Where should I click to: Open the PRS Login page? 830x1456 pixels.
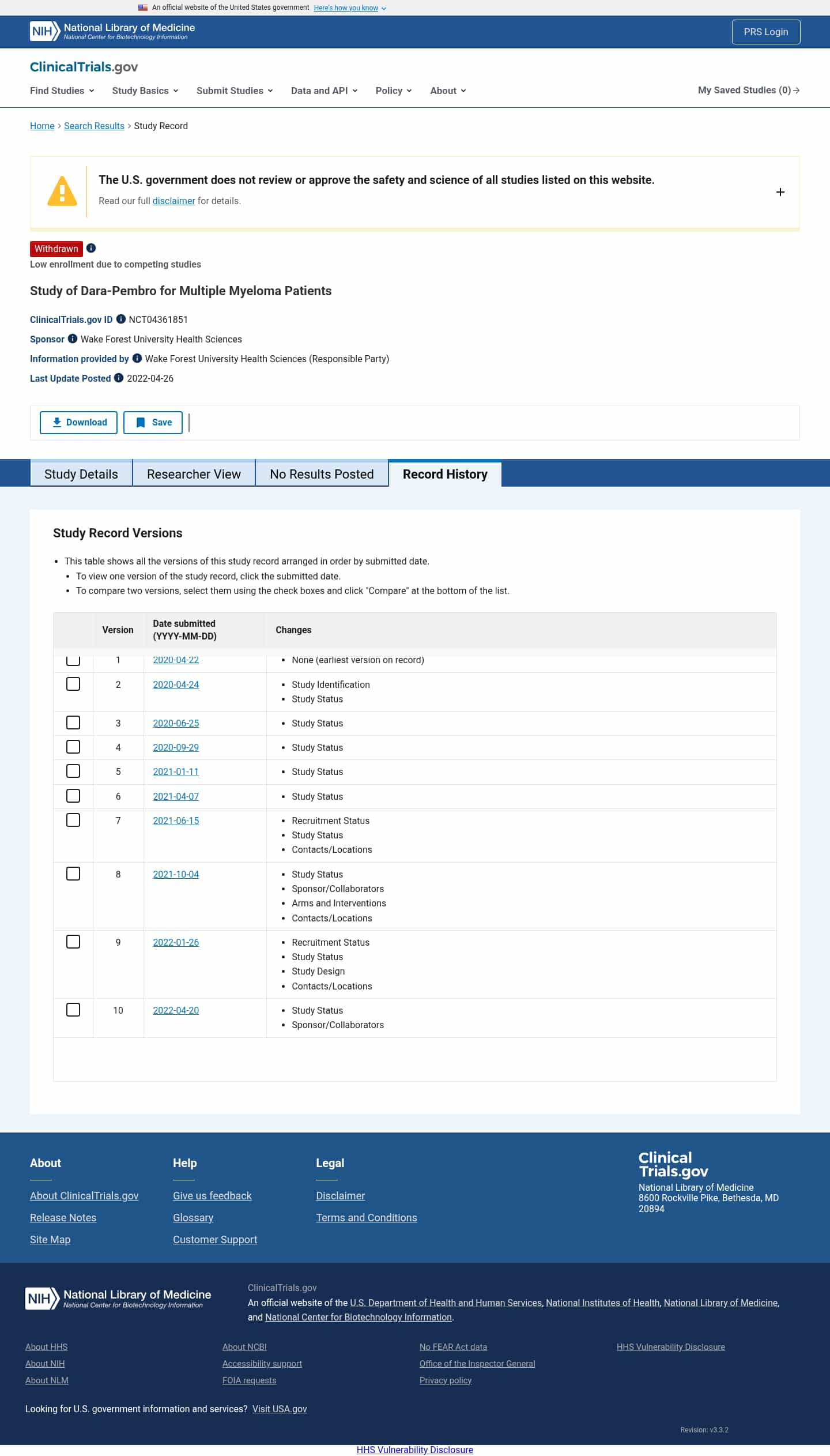[766, 32]
